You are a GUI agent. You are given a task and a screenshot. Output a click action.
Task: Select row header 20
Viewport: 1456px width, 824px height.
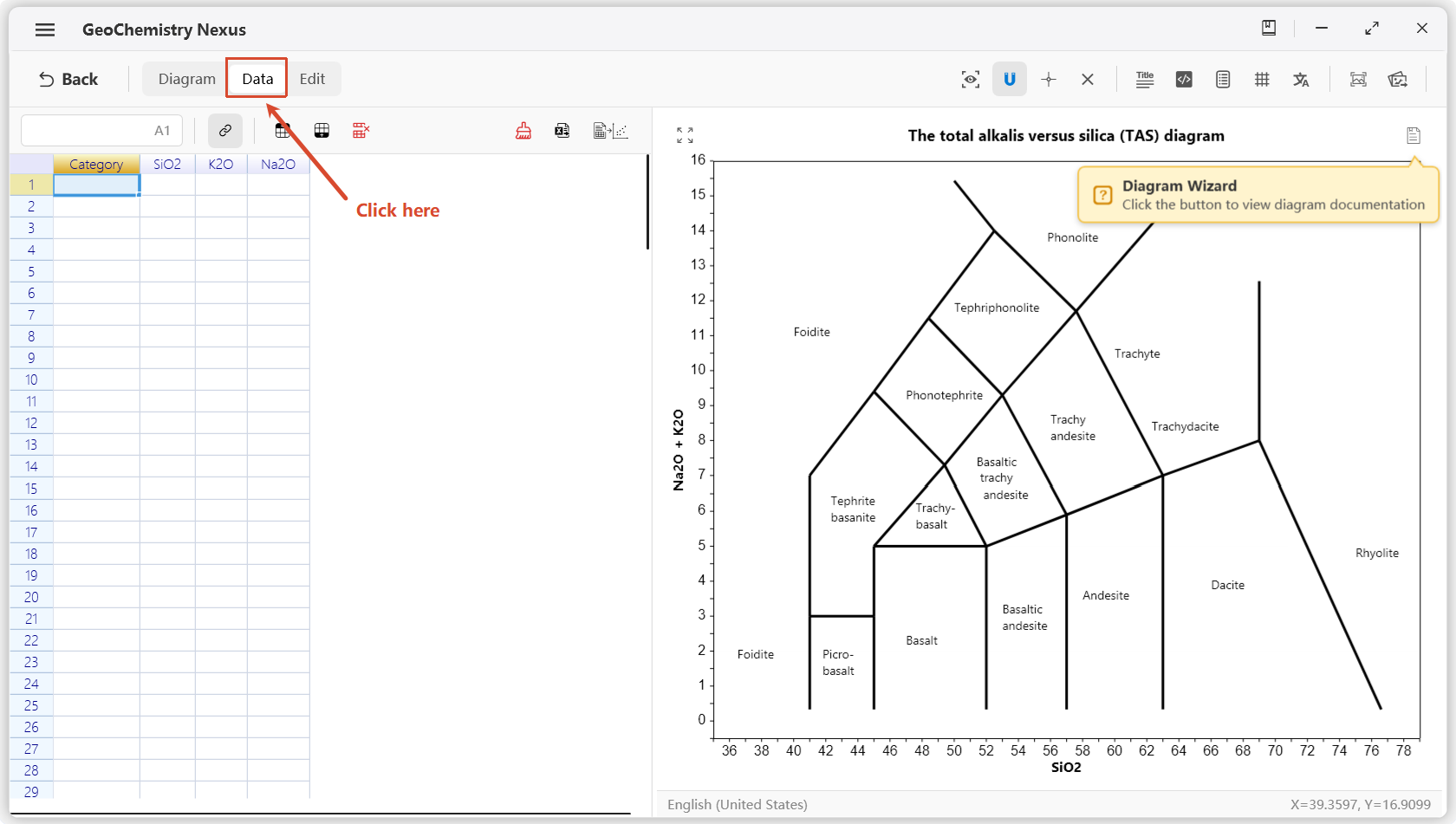click(x=31, y=597)
